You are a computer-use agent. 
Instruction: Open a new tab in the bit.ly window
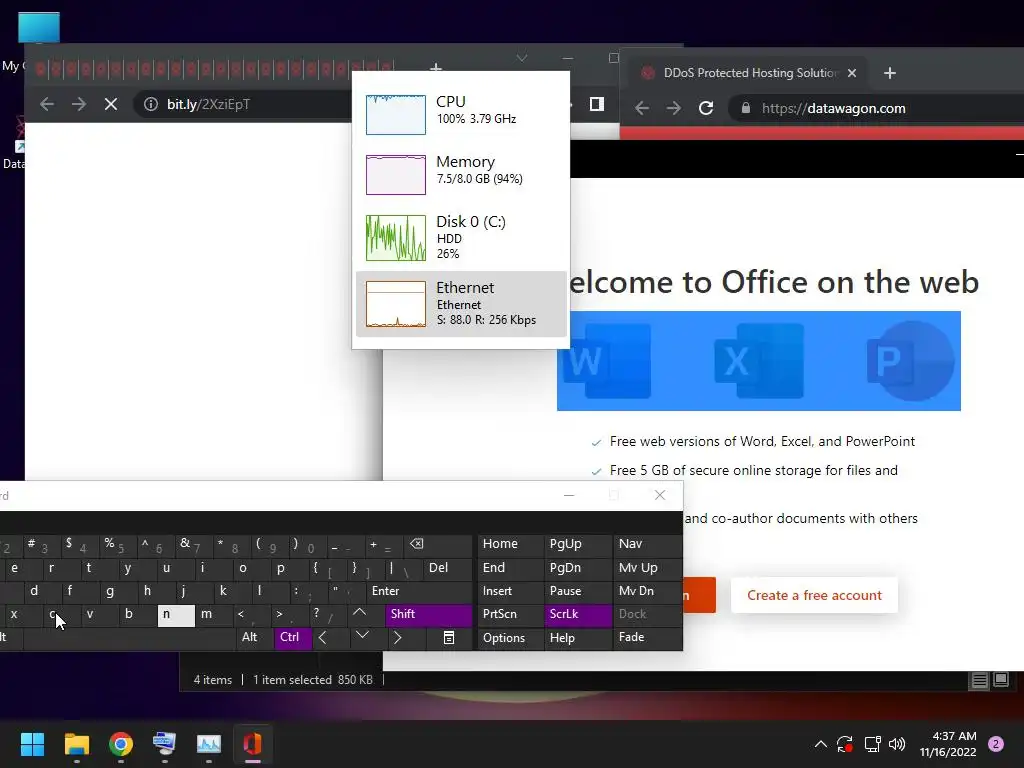436,67
